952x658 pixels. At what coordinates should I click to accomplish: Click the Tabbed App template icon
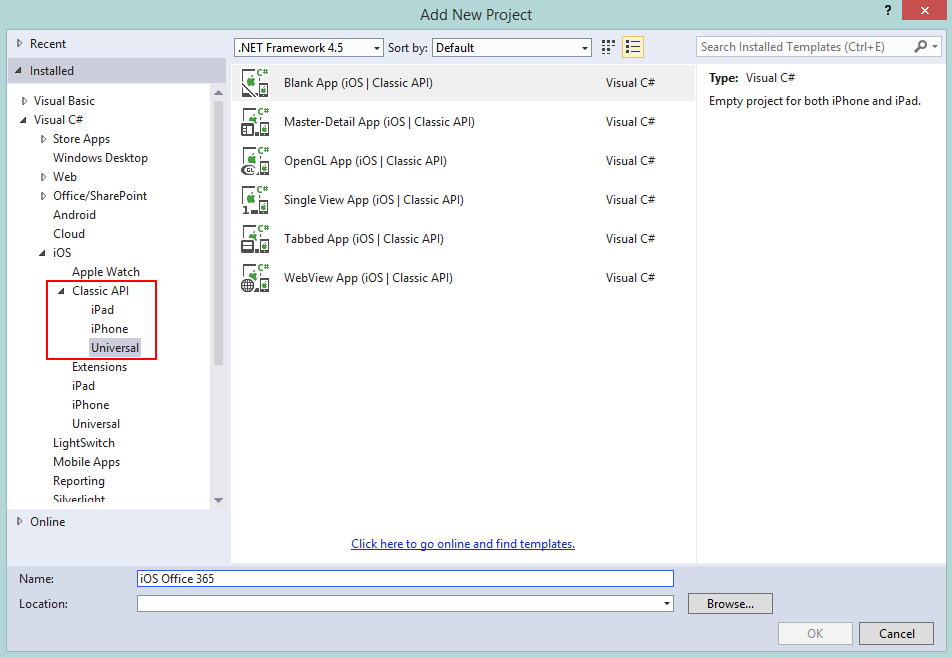point(255,239)
